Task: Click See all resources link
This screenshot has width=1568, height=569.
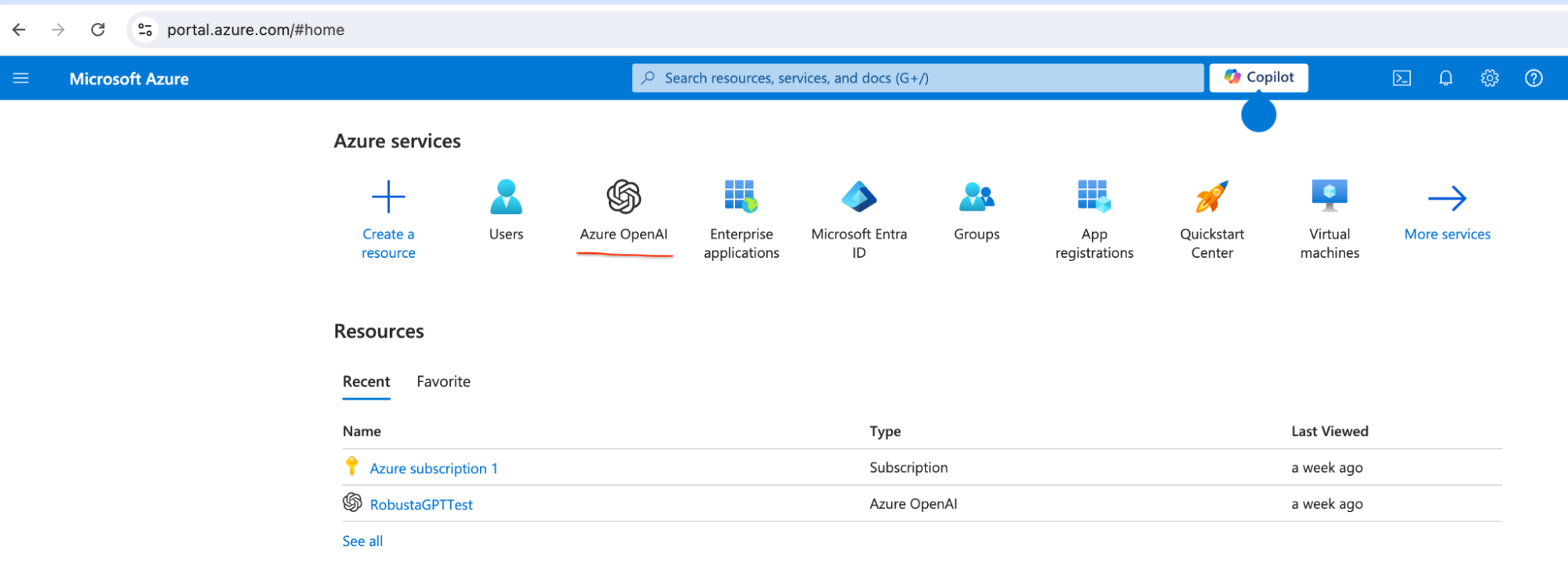Action: 362,541
